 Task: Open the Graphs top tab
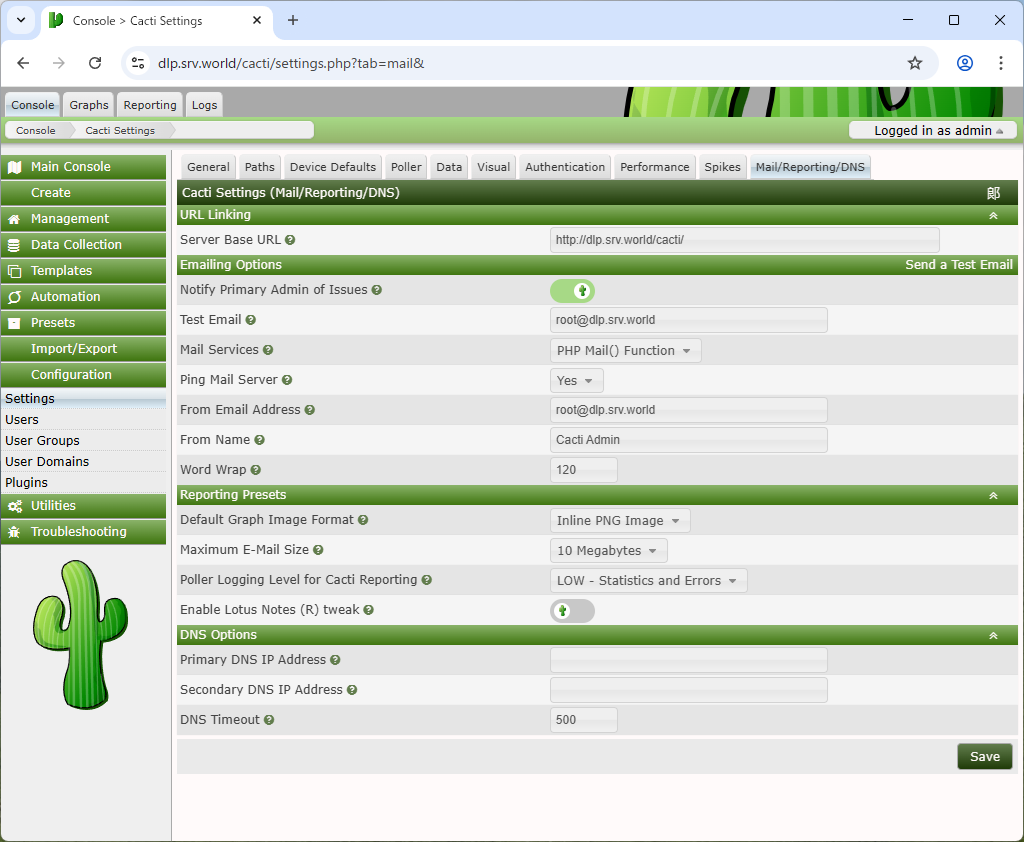[x=89, y=105]
